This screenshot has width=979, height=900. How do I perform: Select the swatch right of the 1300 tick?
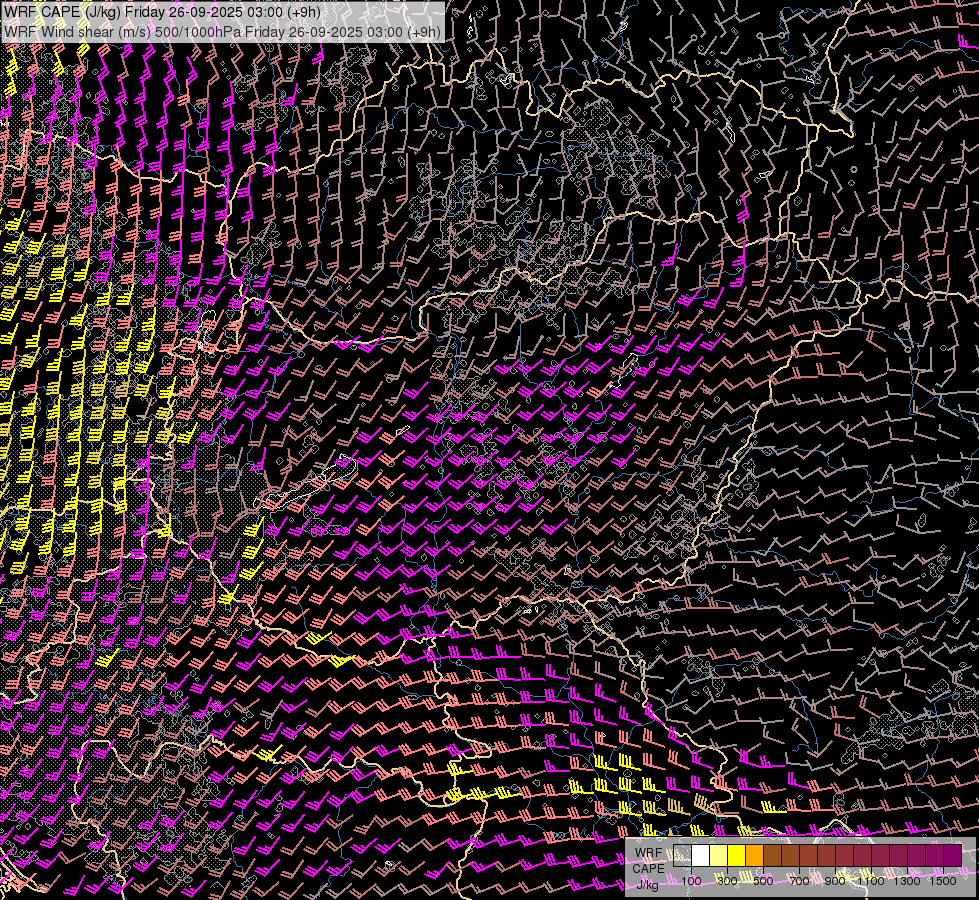pyautogui.click(x=917, y=855)
